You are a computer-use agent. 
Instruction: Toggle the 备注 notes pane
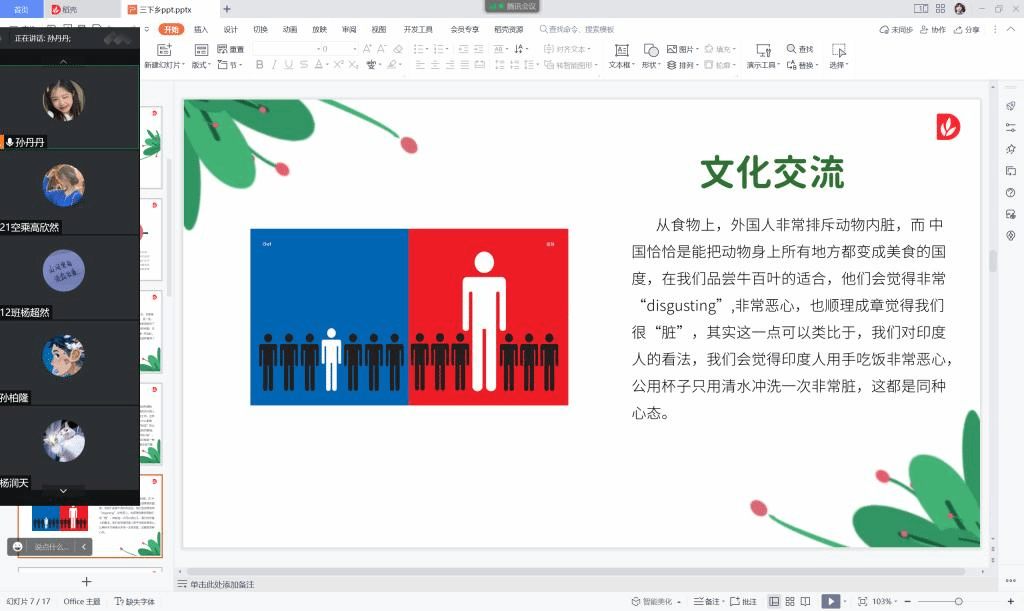pyautogui.click(x=707, y=601)
